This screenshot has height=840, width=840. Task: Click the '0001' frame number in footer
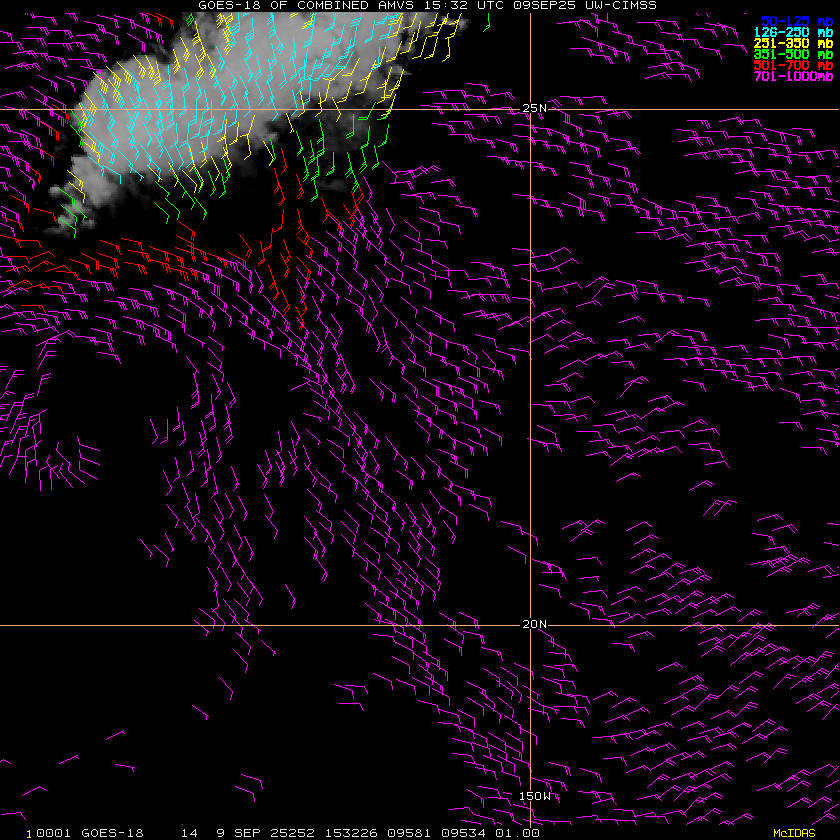53,833
